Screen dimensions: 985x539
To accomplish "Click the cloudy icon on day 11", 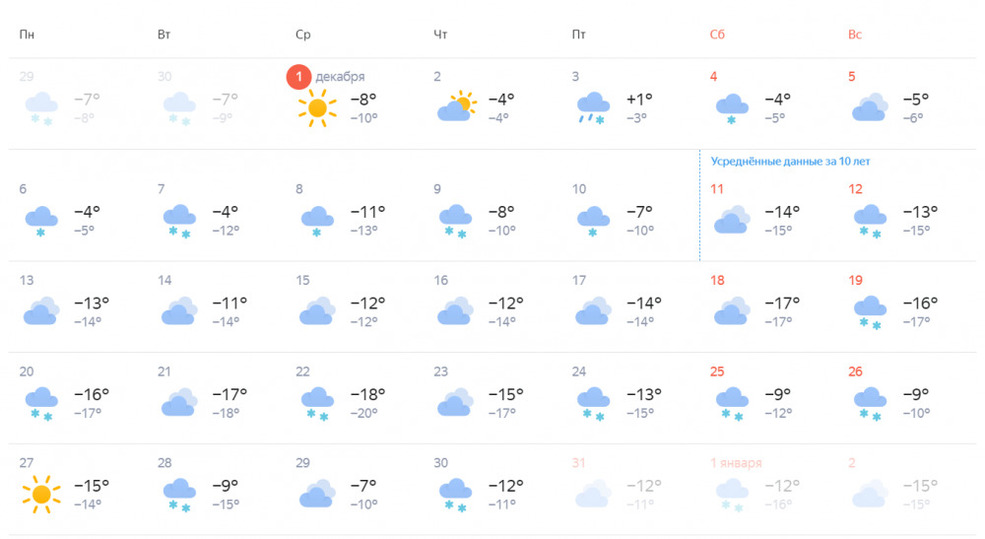I will (732, 219).
